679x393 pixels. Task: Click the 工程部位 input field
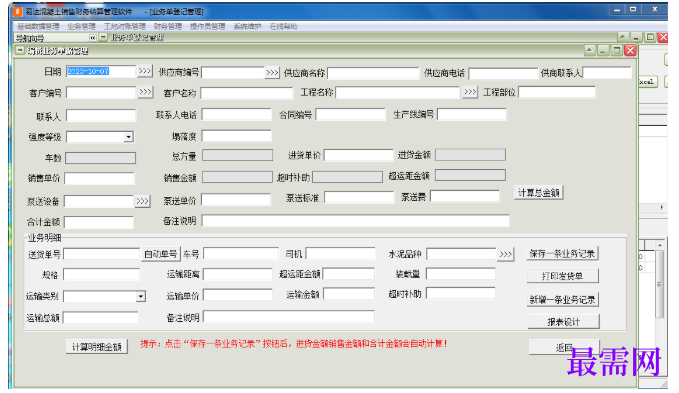click(557, 92)
